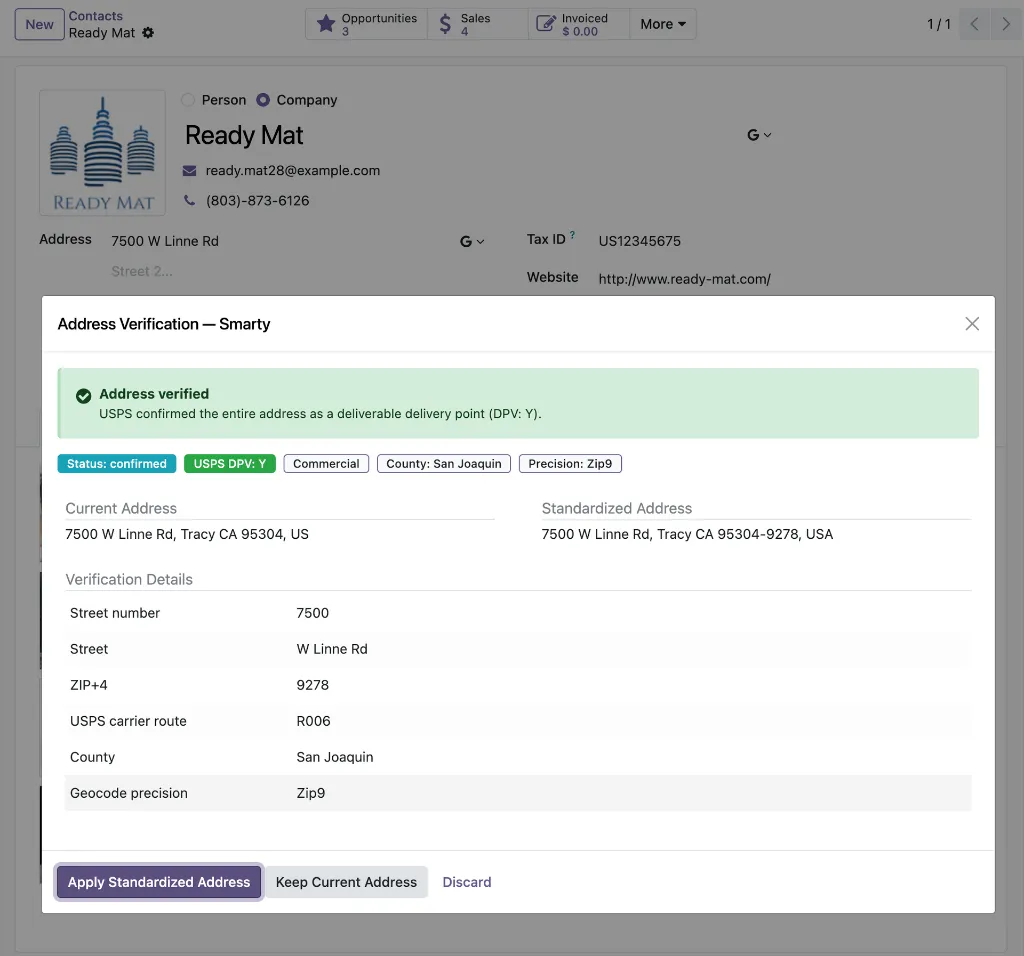Go to previous record arrow
This screenshot has height=956, width=1024.
[974, 24]
